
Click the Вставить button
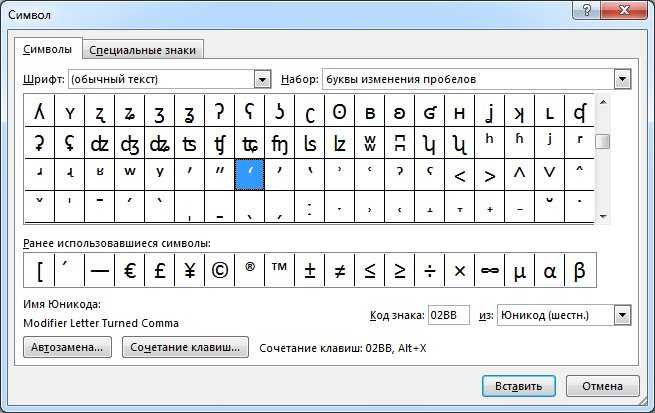[x=518, y=386]
